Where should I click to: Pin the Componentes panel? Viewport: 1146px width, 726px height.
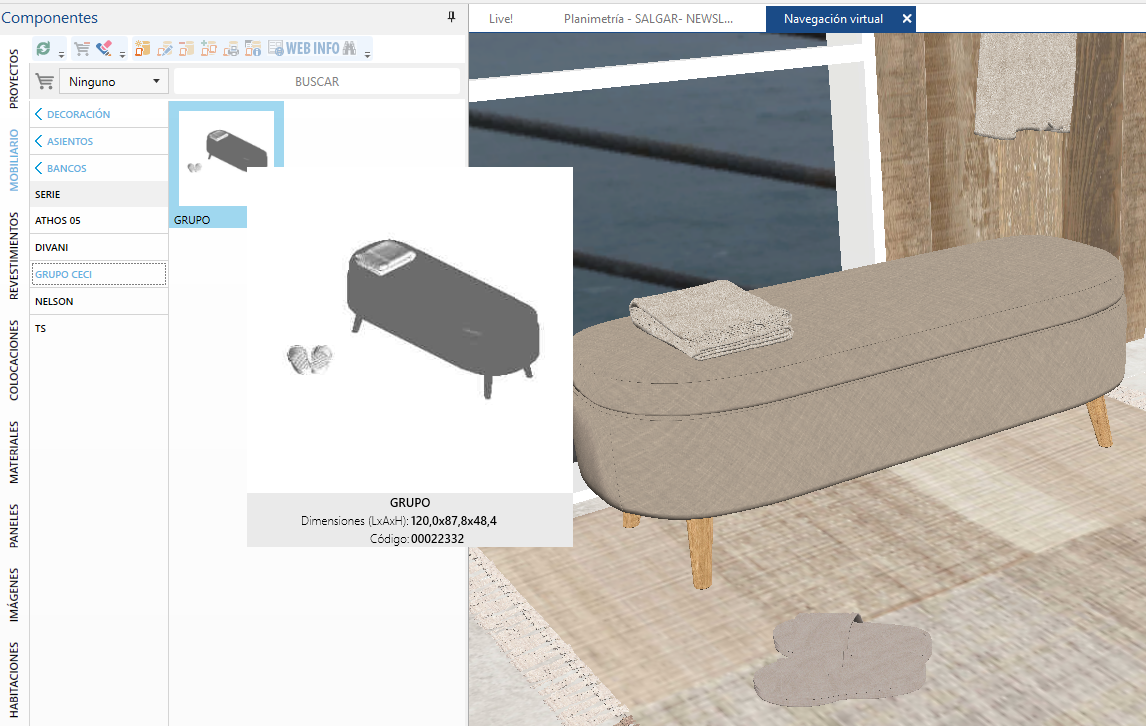coord(451,17)
